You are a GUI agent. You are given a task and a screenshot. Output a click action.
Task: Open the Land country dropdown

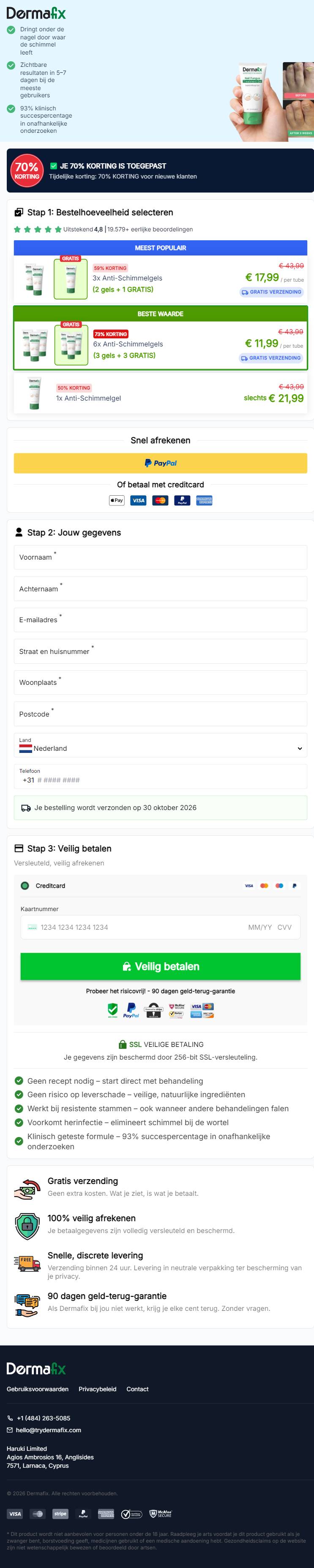click(x=161, y=745)
